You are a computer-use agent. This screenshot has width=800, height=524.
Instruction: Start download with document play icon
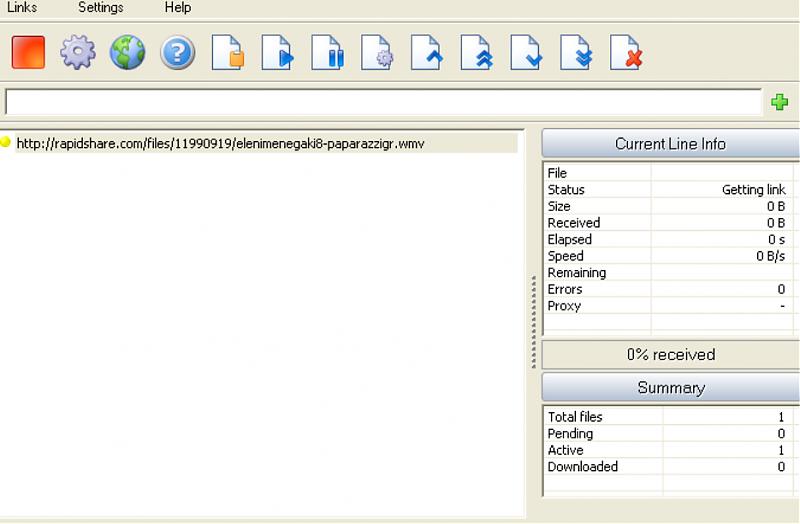(x=278, y=52)
